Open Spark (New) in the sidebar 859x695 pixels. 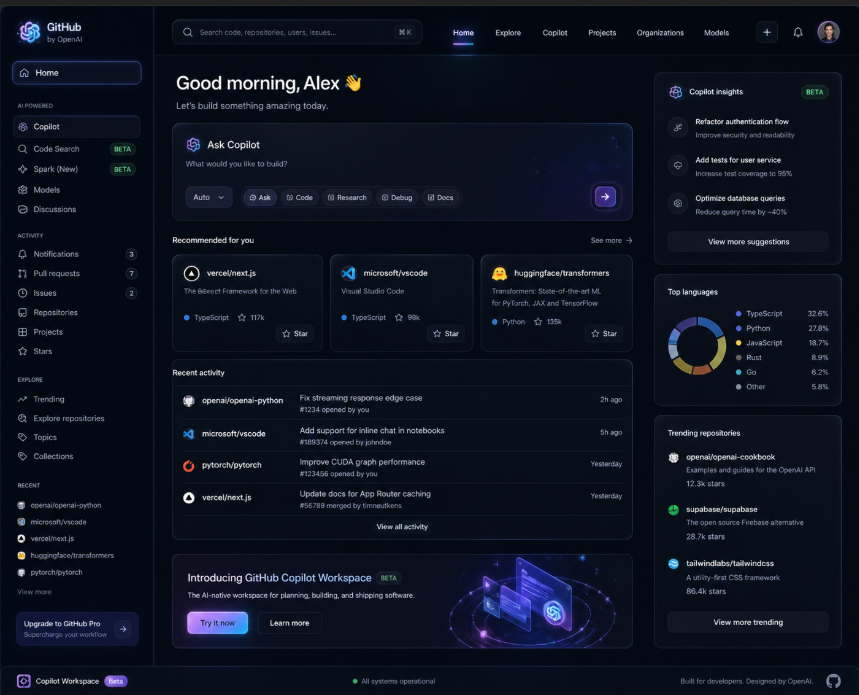point(77,169)
